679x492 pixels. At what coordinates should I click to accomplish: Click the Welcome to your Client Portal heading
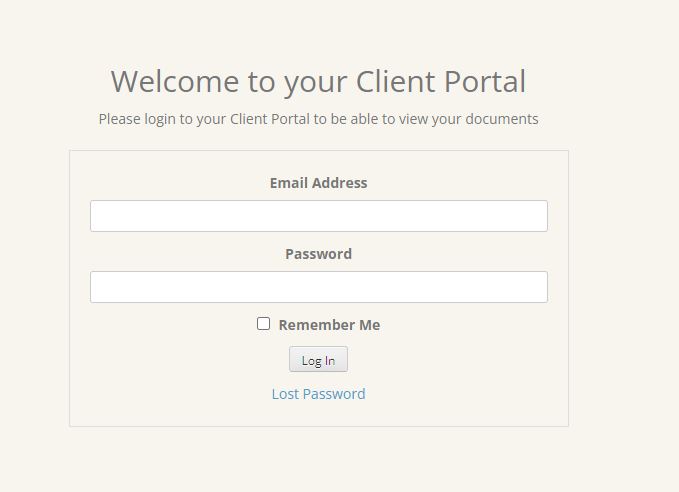(318, 81)
